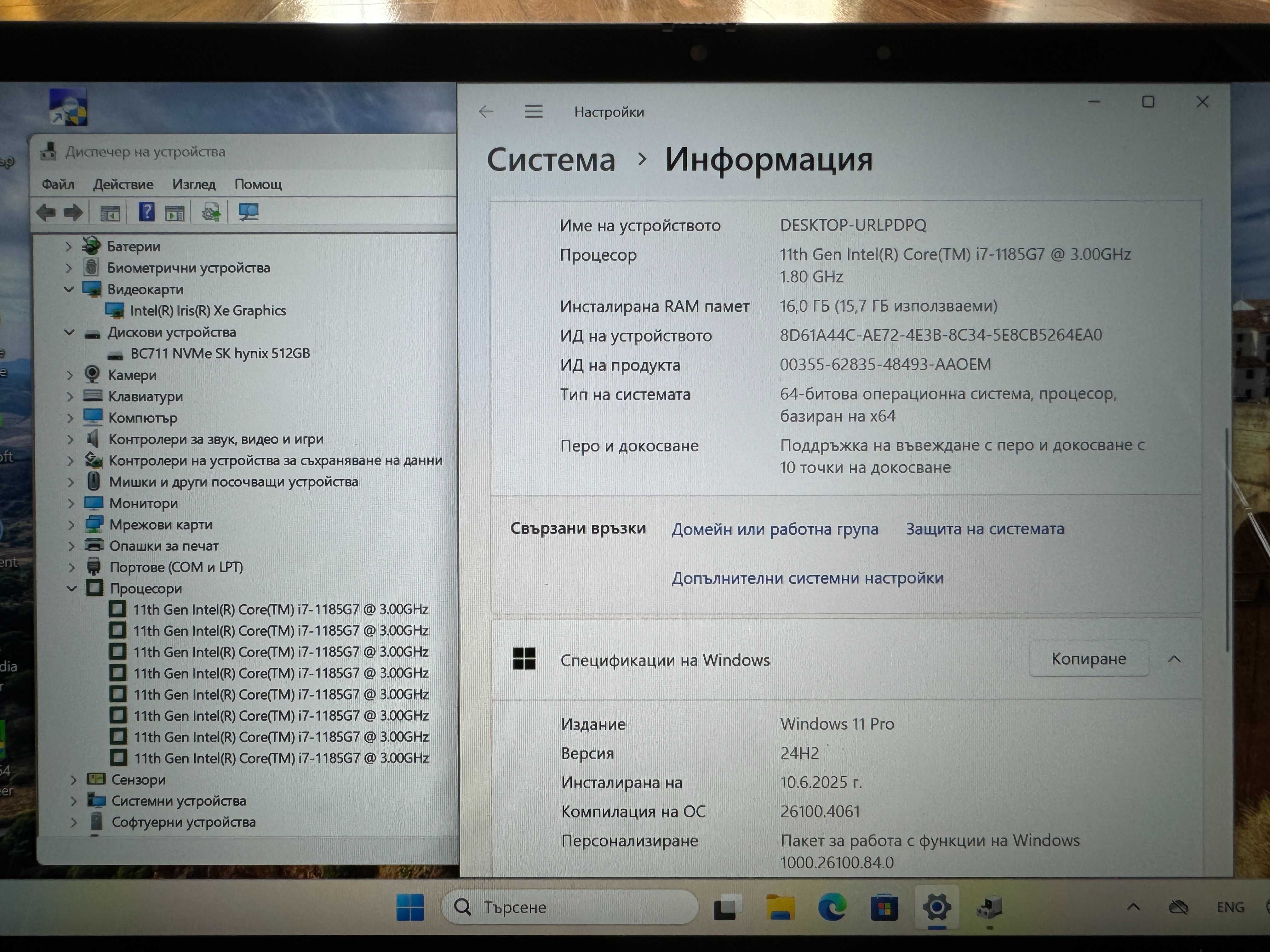Select Софтуерни устройства item
Image resolution: width=1270 pixels, height=952 pixels.
[x=184, y=822]
